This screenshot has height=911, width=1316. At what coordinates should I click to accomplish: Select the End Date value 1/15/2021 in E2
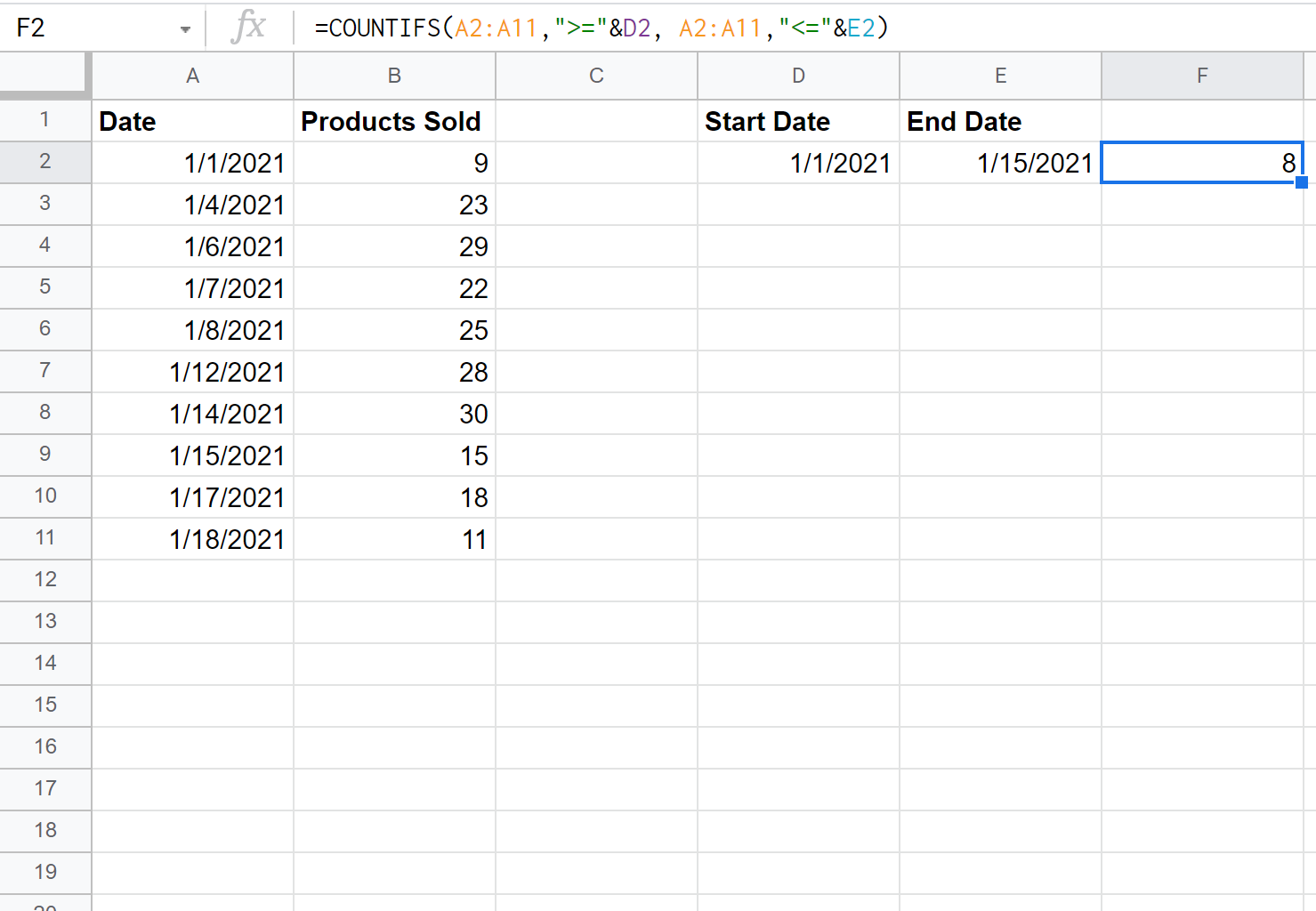pos(1000,163)
